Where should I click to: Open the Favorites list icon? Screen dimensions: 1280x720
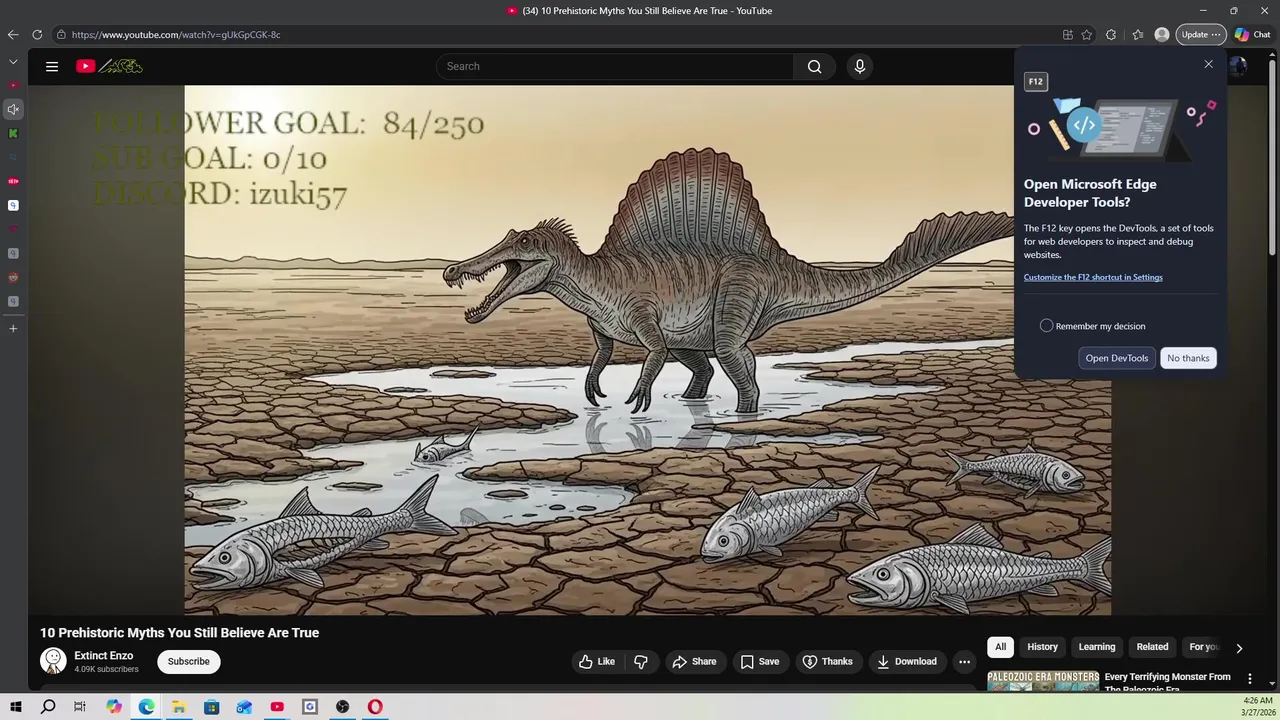[1138, 34]
